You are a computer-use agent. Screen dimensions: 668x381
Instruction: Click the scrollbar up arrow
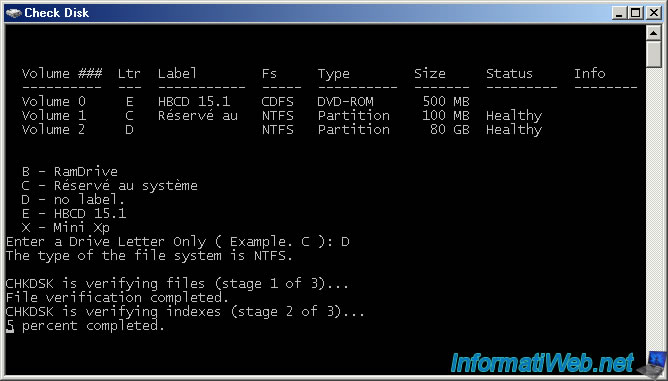pyautogui.click(x=654, y=33)
